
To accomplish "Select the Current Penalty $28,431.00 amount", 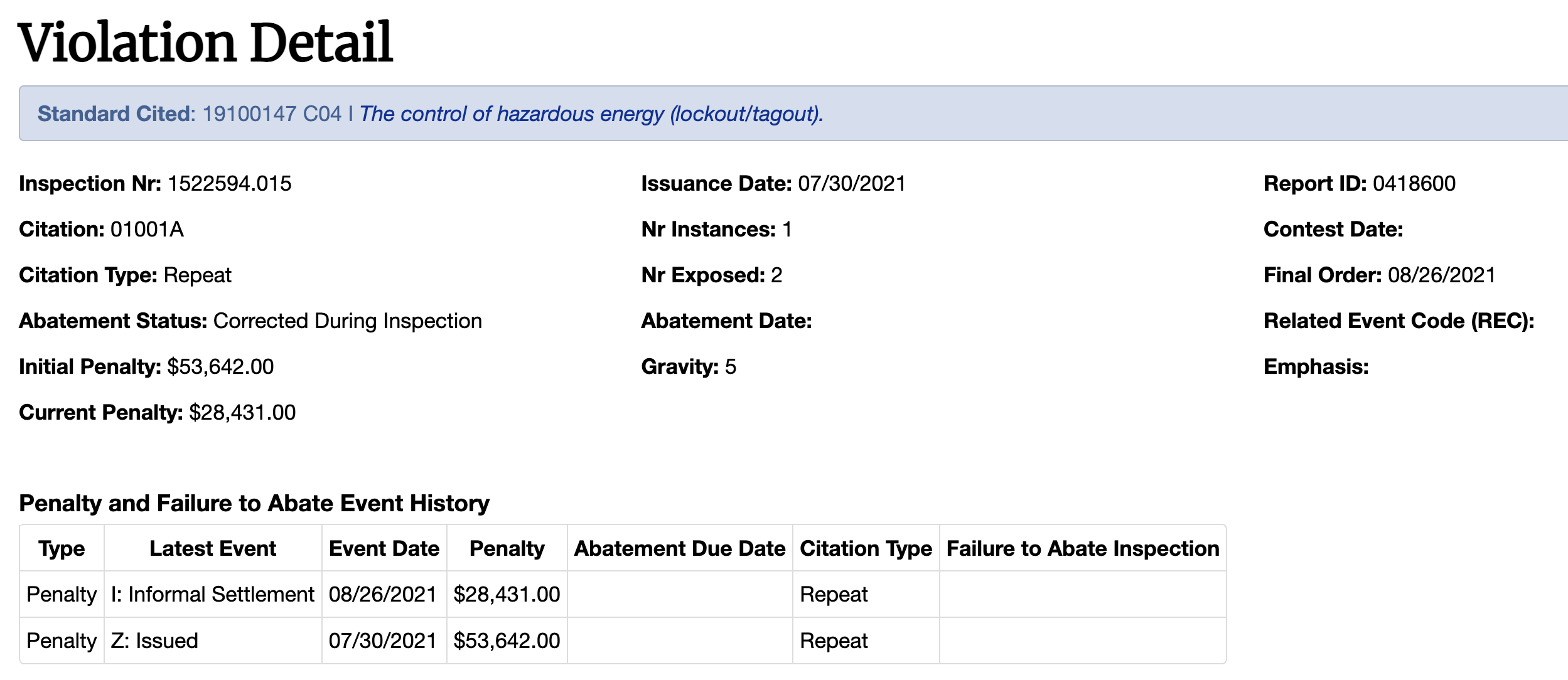I will coord(242,412).
